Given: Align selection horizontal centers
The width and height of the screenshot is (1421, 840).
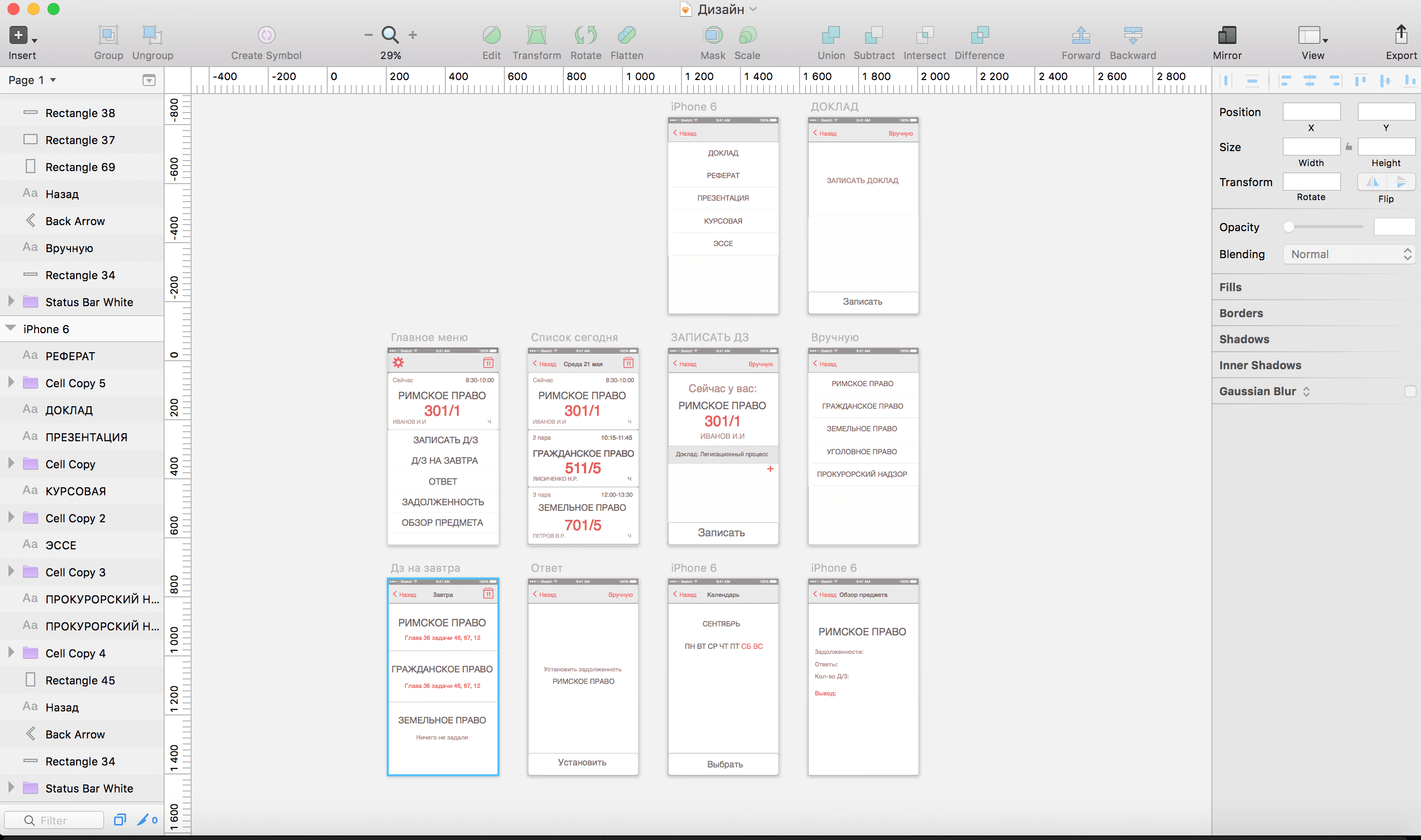Looking at the screenshot, I should 1309,81.
